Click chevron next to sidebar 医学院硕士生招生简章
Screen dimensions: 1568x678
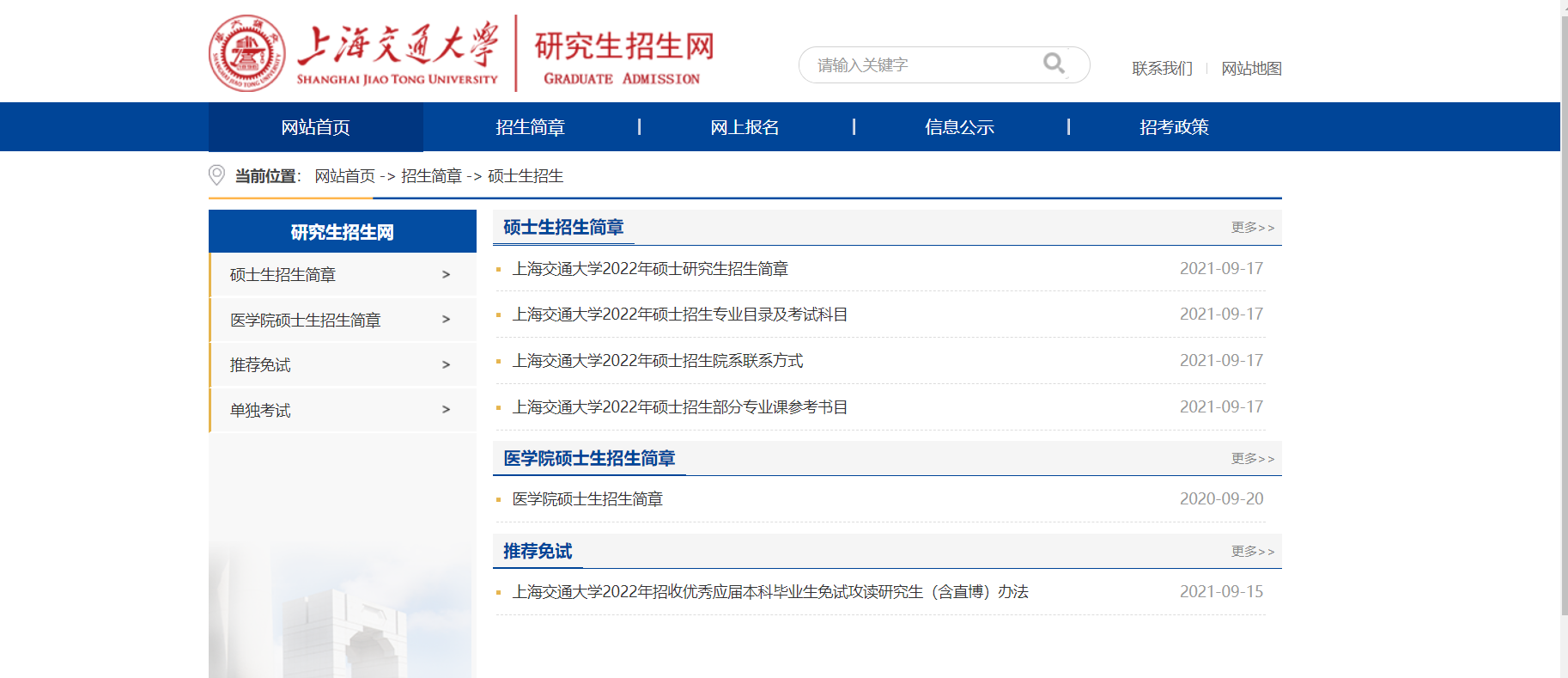(446, 320)
